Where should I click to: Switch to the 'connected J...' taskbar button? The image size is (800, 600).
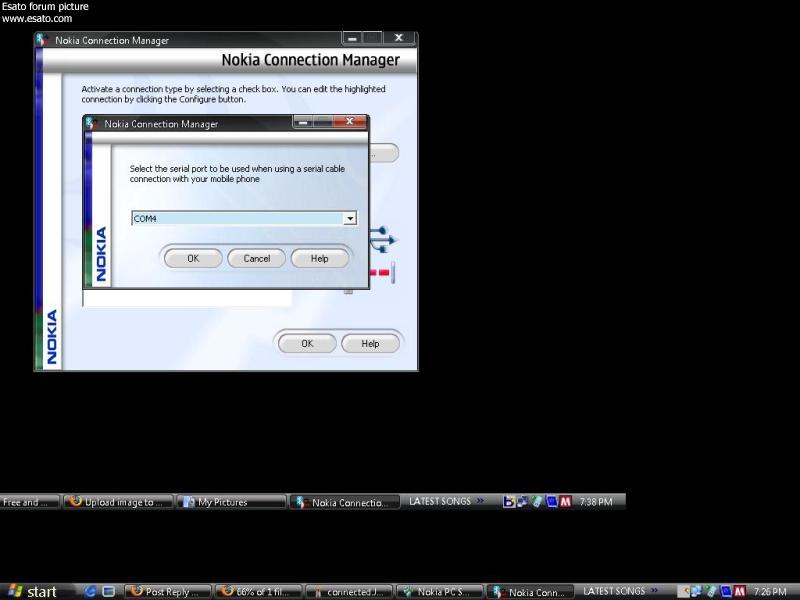click(349, 592)
